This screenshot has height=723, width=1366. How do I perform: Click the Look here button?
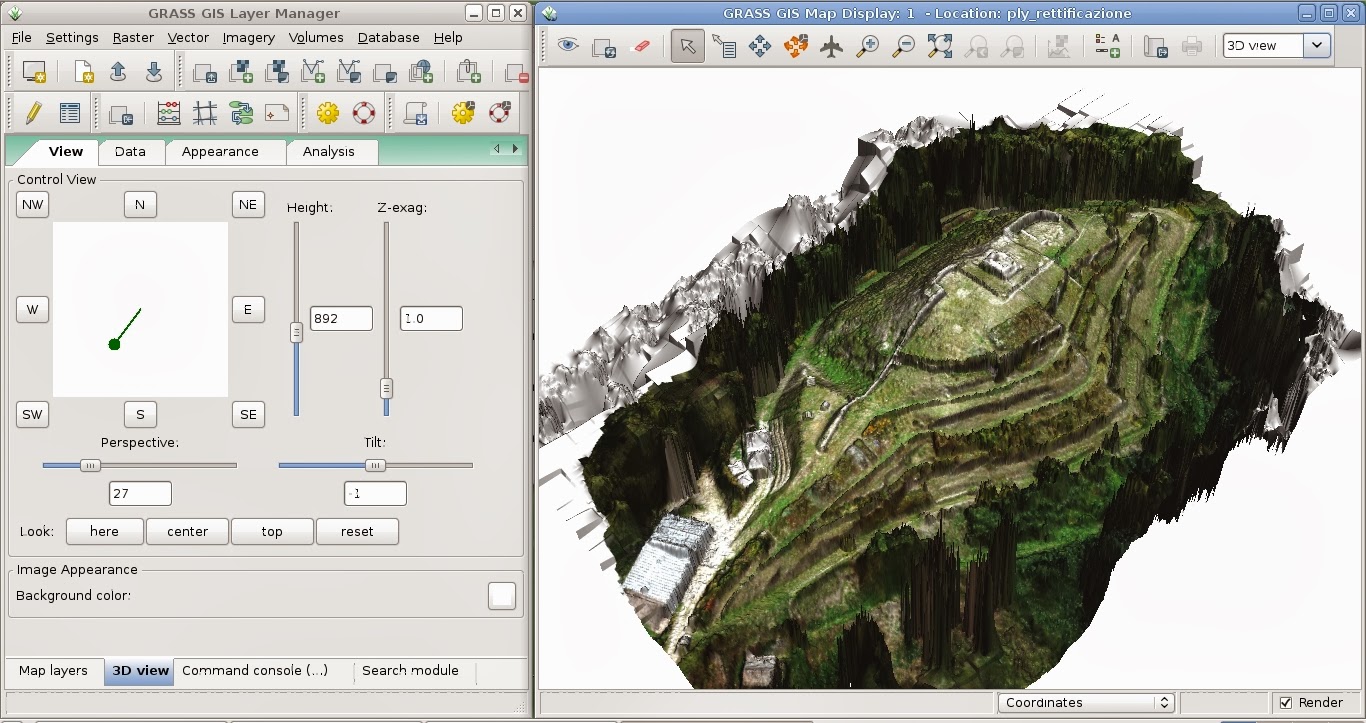coord(104,532)
